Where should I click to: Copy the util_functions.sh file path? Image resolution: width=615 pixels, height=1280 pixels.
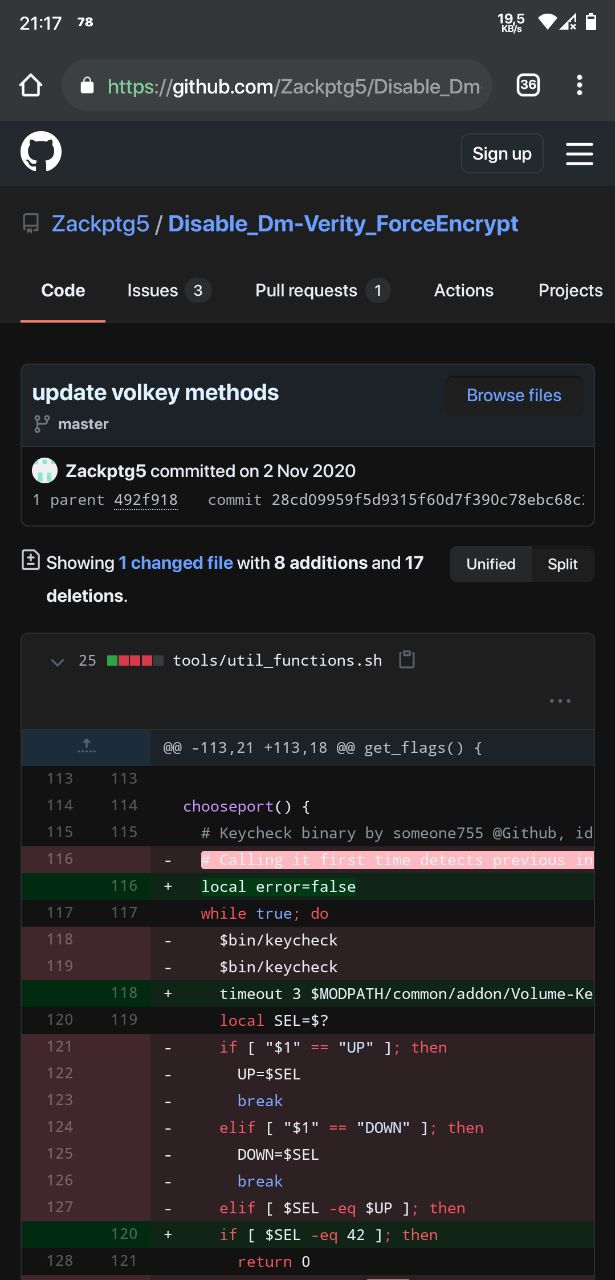click(x=406, y=660)
